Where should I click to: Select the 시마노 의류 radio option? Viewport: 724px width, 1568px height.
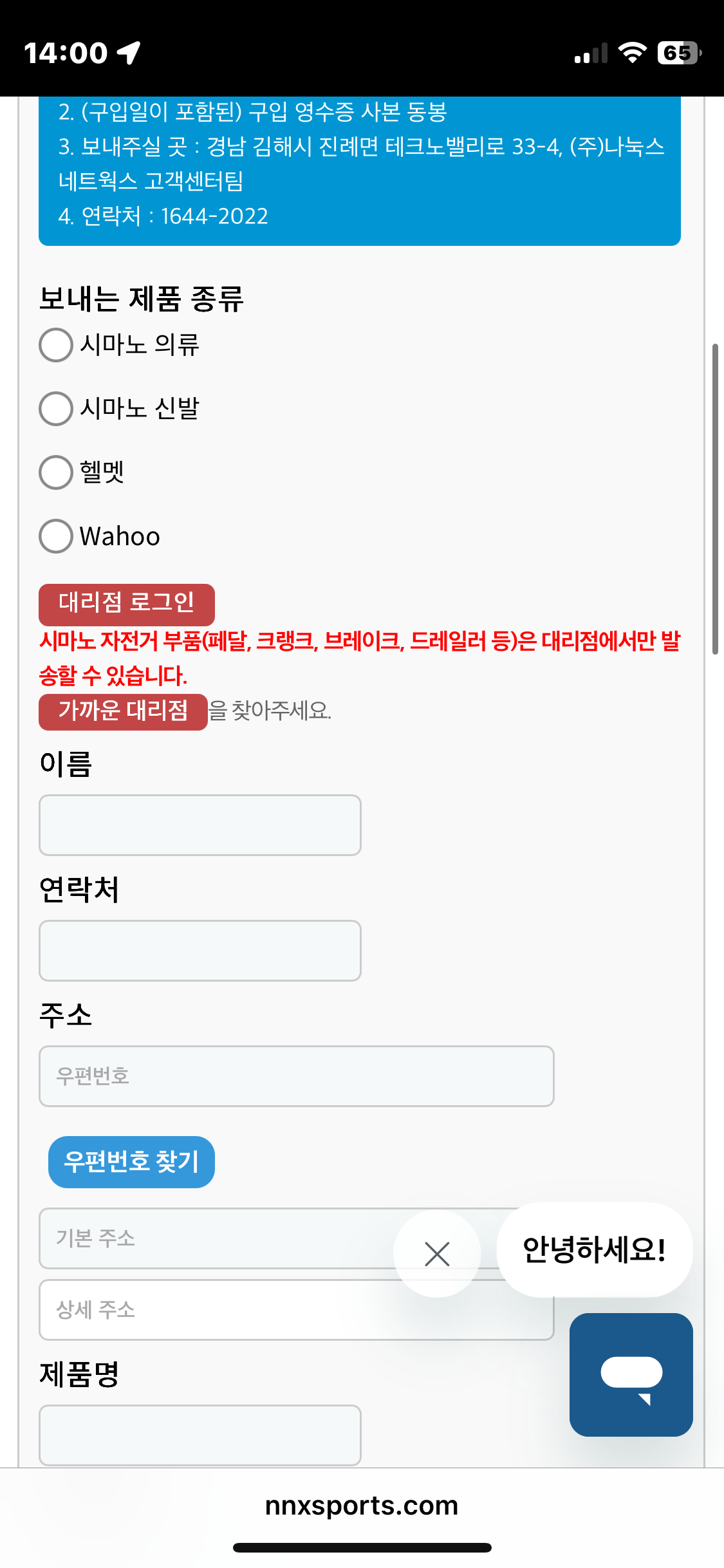(x=56, y=345)
